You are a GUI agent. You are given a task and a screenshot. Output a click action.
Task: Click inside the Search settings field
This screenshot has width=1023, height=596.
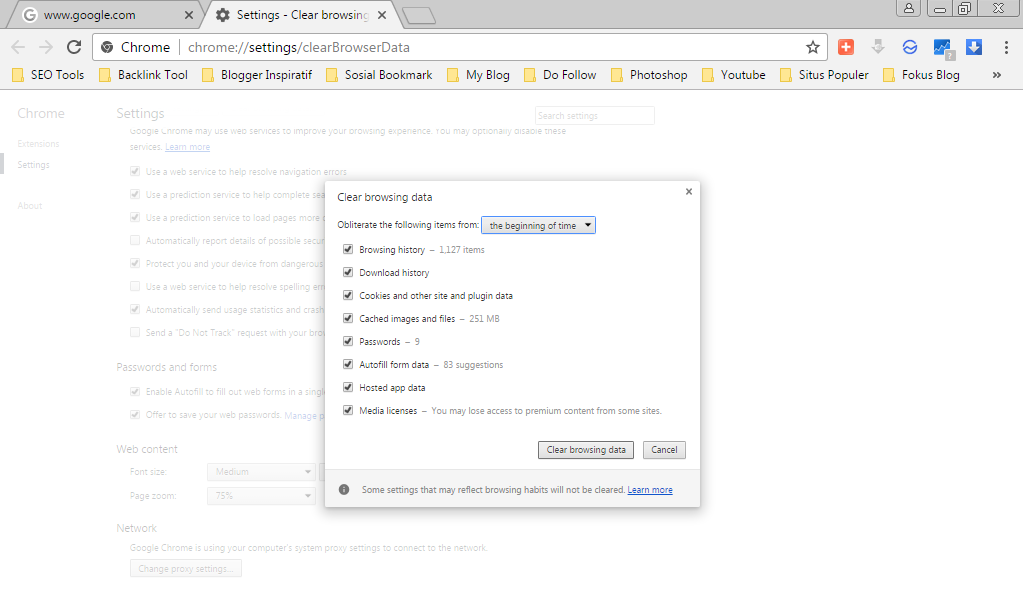point(594,115)
